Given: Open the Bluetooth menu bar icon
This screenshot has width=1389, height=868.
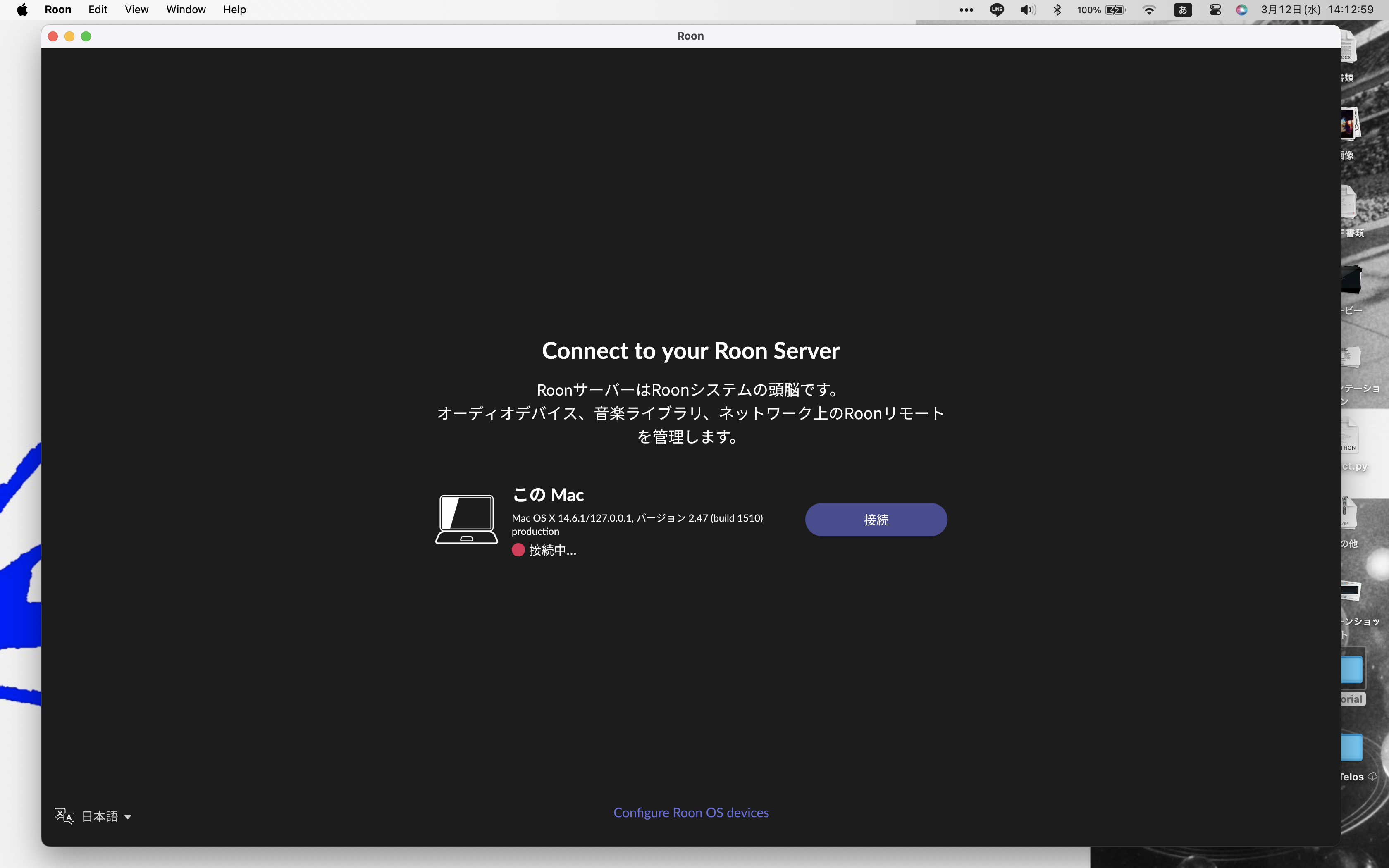Looking at the screenshot, I should coord(1057,10).
